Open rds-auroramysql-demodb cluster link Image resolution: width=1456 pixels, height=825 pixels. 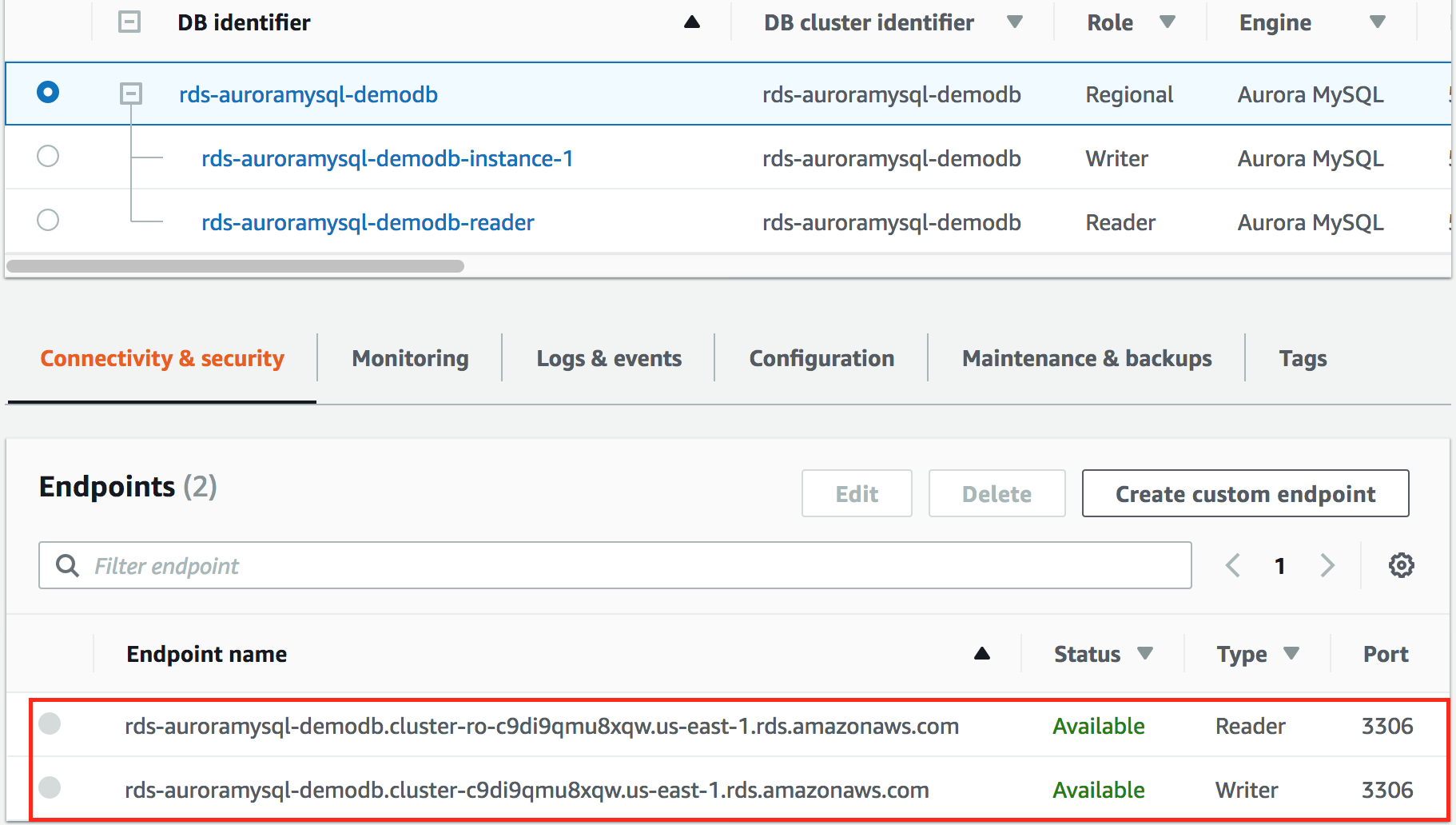click(308, 94)
